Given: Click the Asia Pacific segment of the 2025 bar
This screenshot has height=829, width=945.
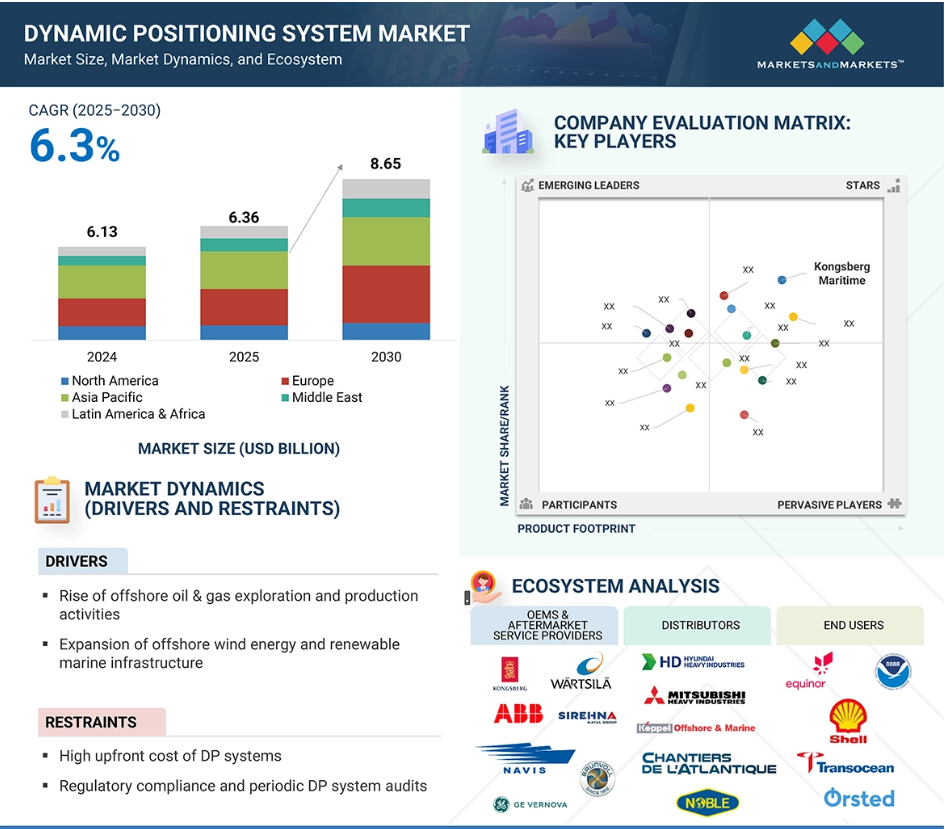Looking at the screenshot, I should point(244,270).
